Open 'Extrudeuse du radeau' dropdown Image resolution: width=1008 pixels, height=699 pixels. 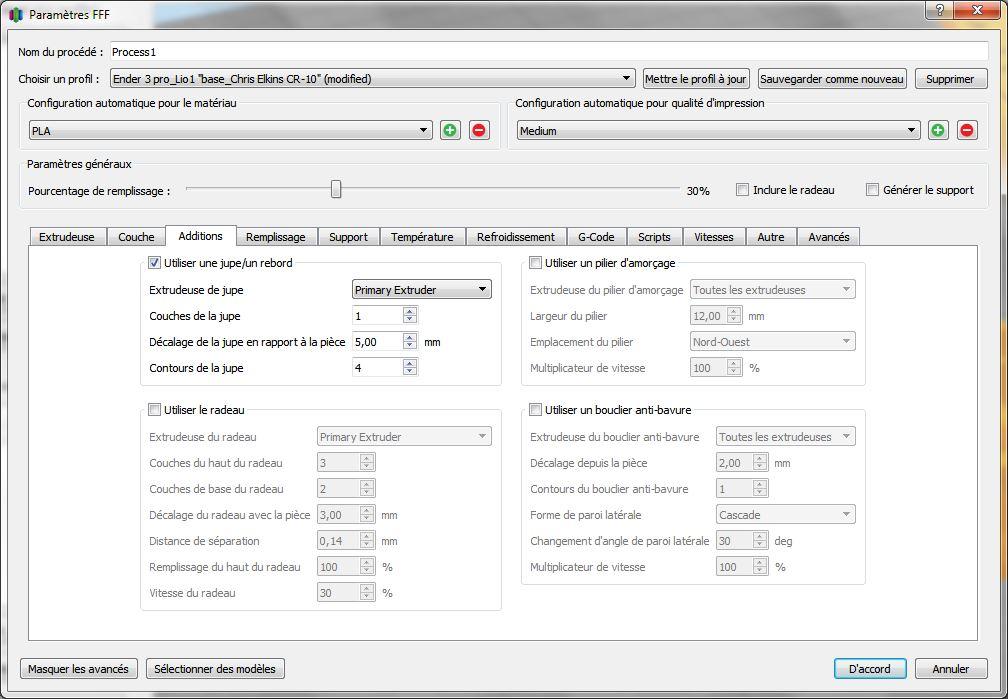click(404, 437)
